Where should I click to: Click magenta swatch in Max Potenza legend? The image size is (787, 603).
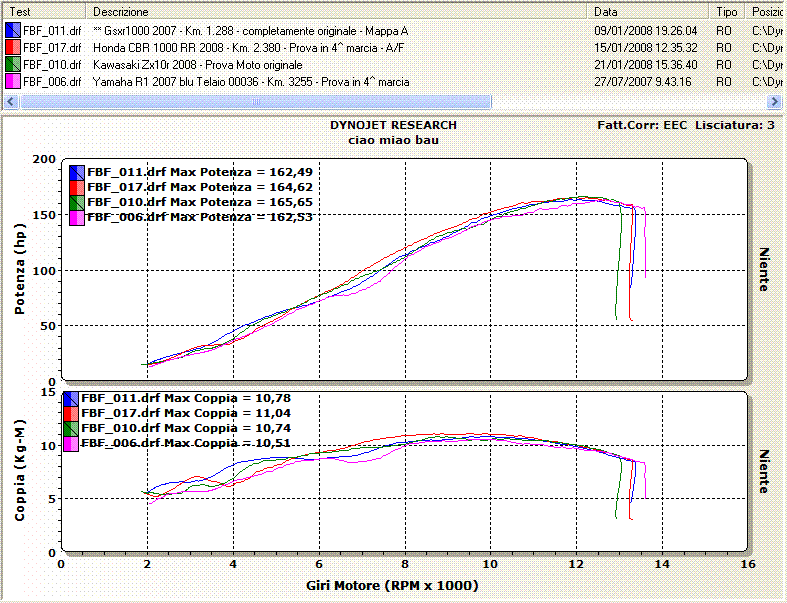pos(77,218)
